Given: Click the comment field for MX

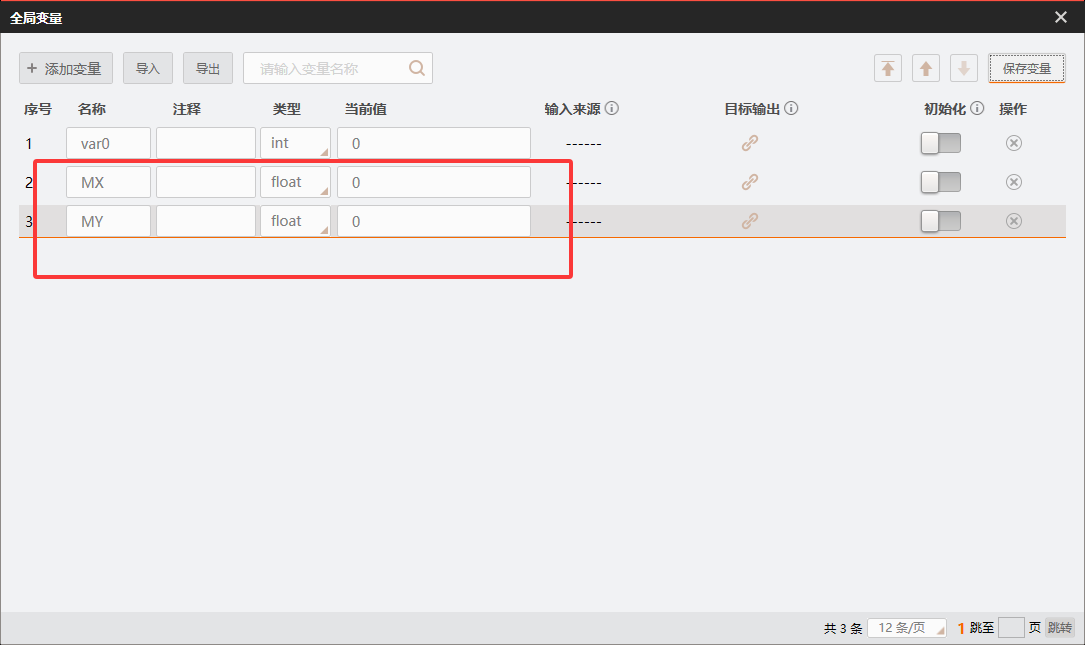Looking at the screenshot, I should [206, 182].
